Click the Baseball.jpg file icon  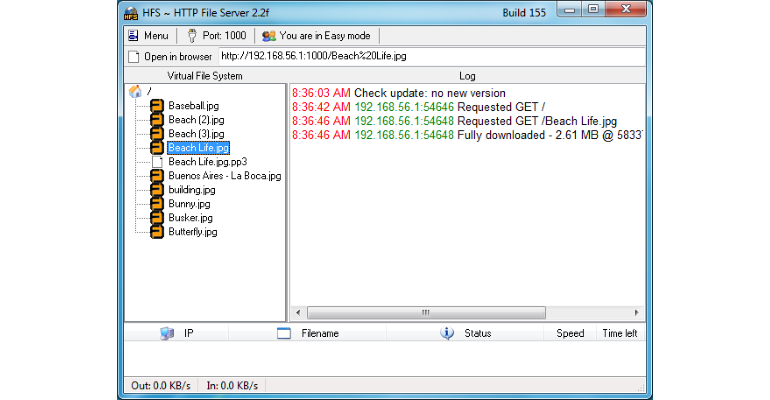pyautogui.click(x=157, y=106)
